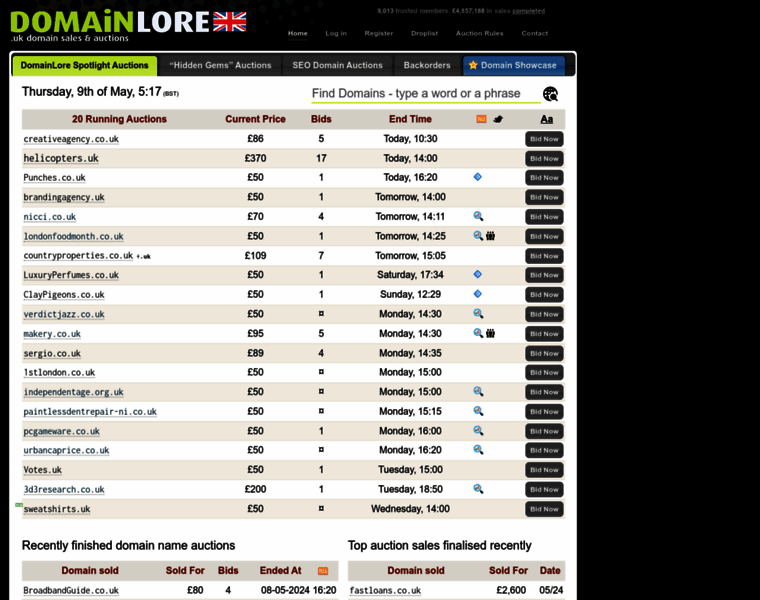Click the +.uk marker beside countryproperties.co.uk

click(143, 256)
